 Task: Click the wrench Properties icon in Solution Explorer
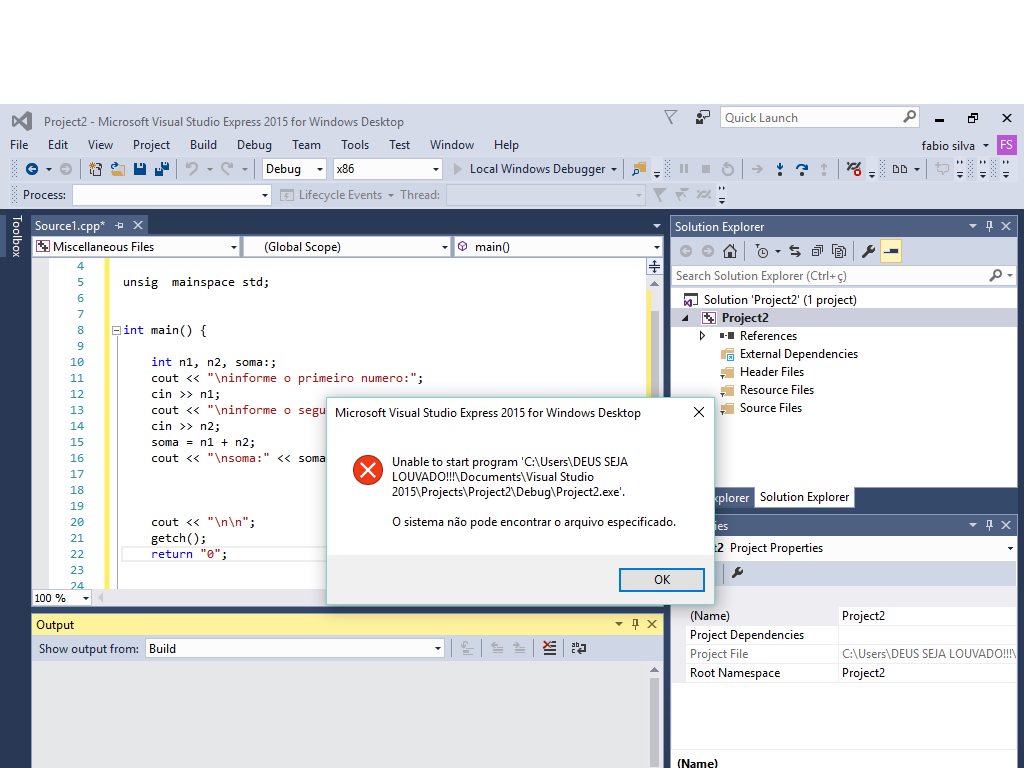[869, 251]
